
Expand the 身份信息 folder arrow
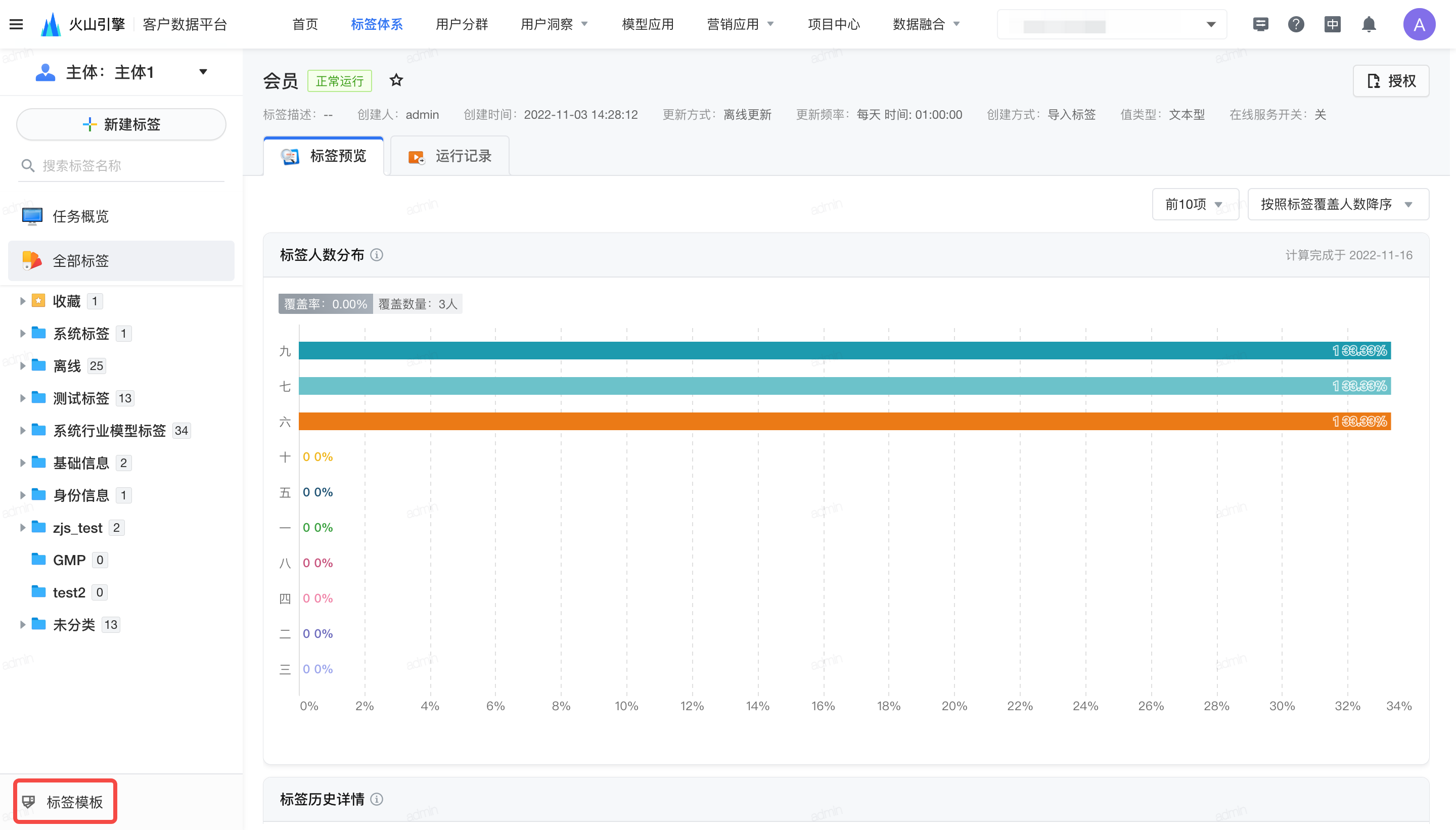pos(22,495)
